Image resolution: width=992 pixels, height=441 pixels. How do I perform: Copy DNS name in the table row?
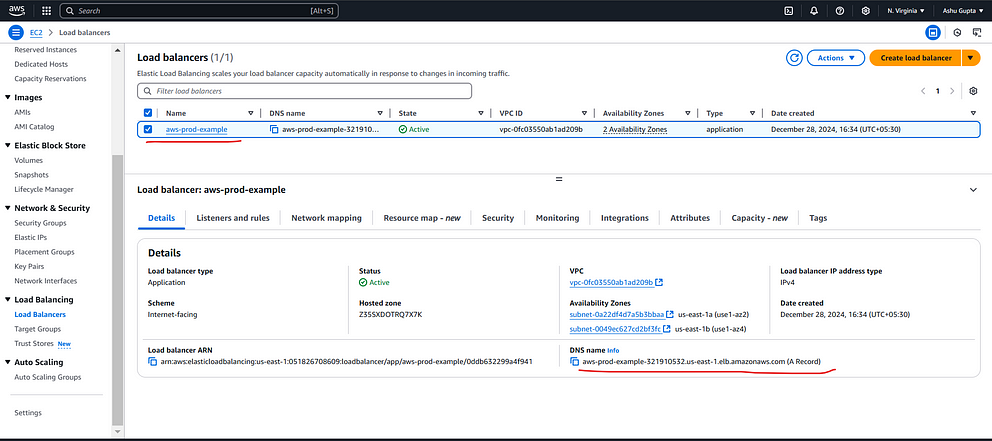pyautogui.click(x=274, y=129)
